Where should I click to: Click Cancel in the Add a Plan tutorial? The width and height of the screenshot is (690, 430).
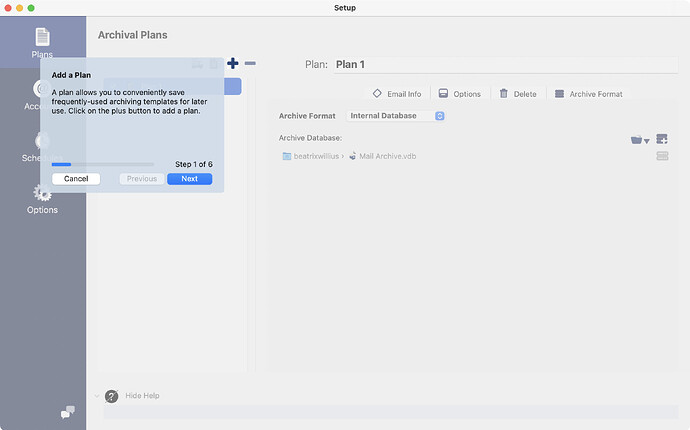click(x=76, y=179)
